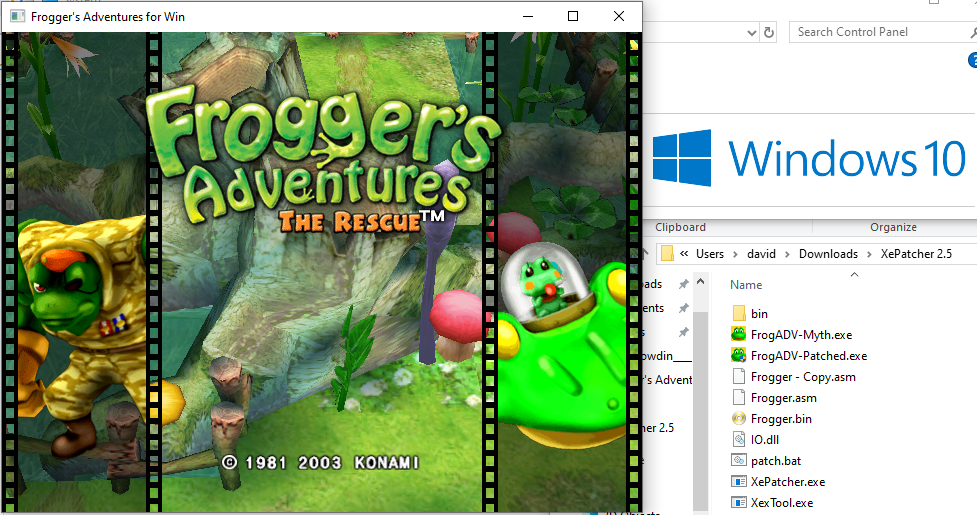This screenshot has width=977, height=515.
Task: Click the XePatcher.exe application icon
Action: (x=739, y=481)
